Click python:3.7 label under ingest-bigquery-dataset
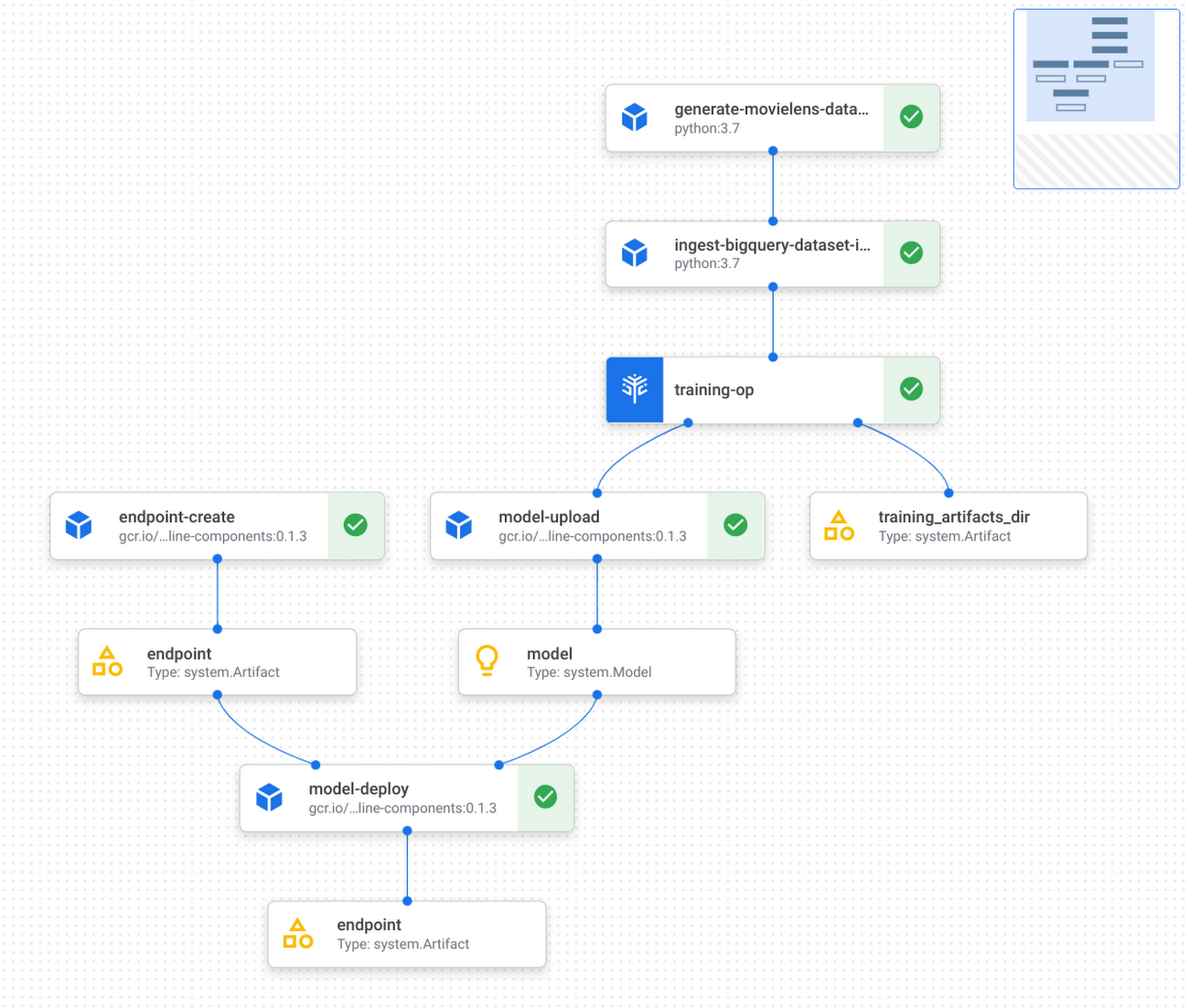Viewport: 1189px width, 1008px height. [x=707, y=263]
